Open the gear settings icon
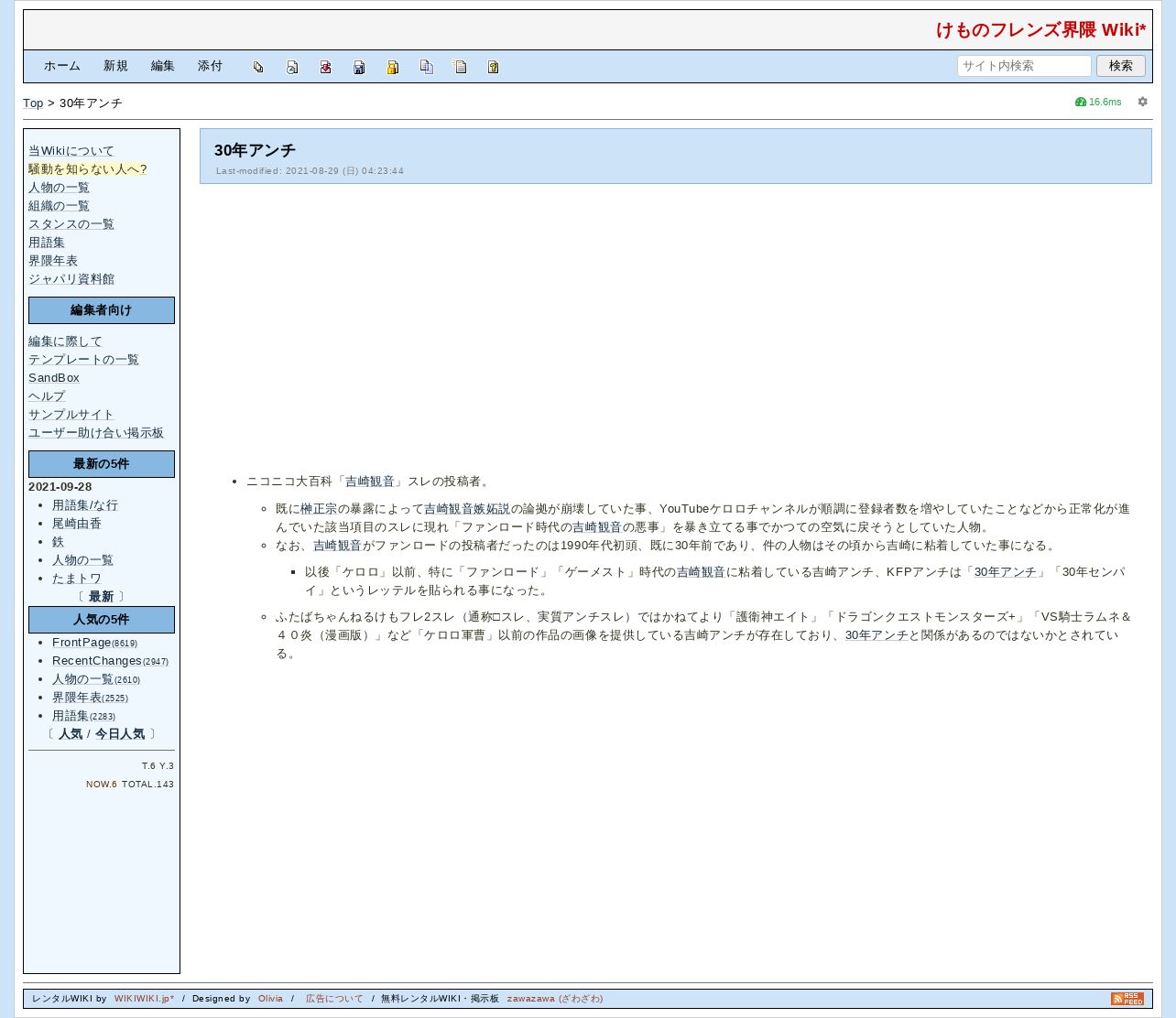Screen dimensions: 1176x1018 (x=1143, y=102)
